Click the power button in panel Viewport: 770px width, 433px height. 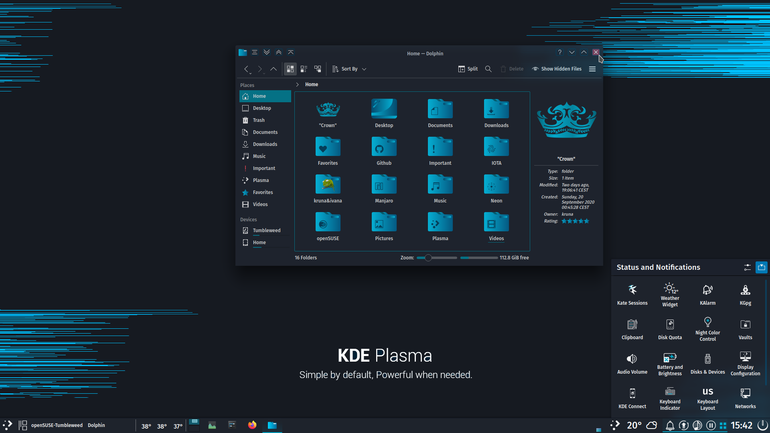pyautogui.click(x=762, y=425)
